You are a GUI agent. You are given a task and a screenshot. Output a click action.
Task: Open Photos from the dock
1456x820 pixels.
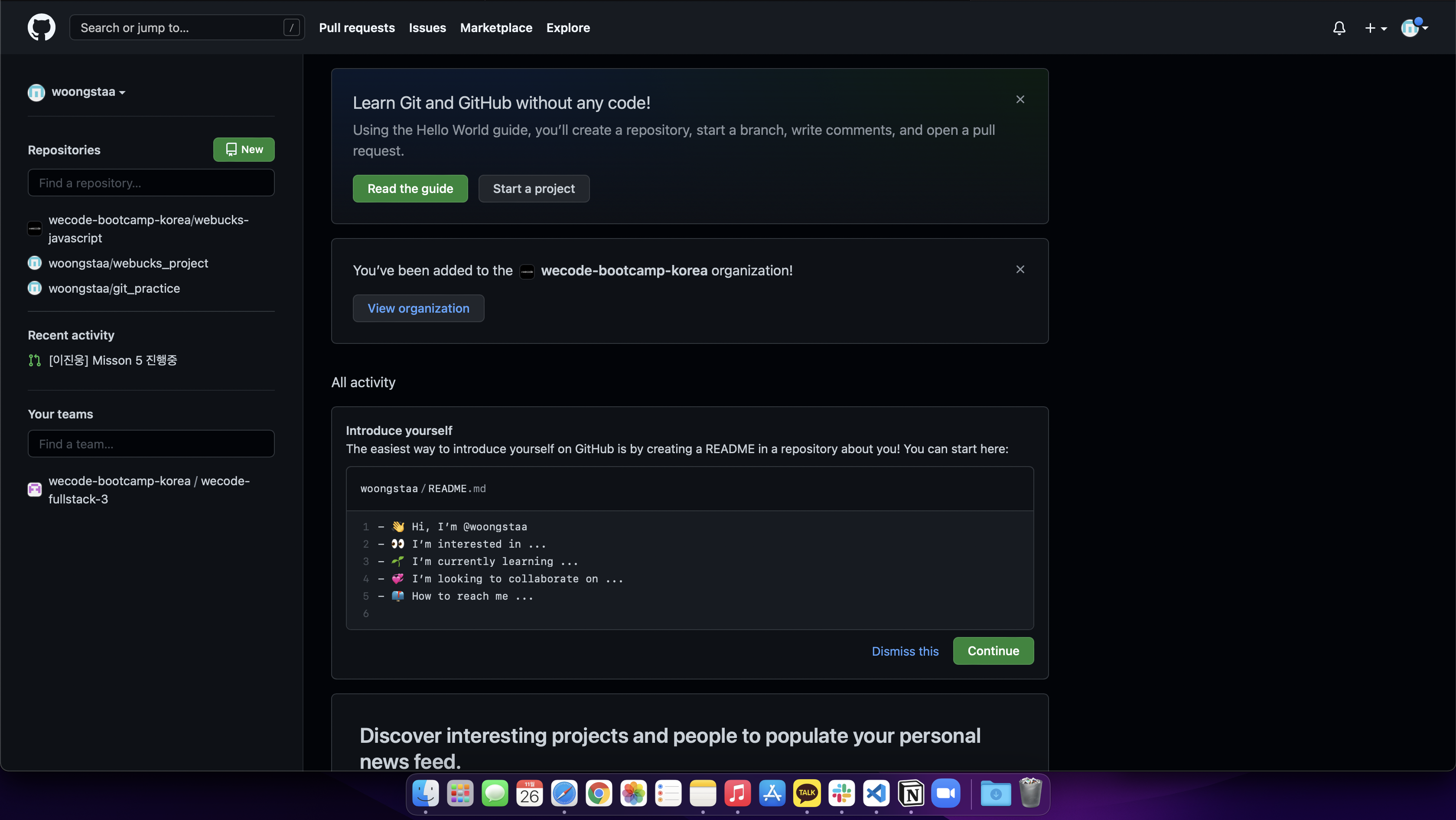pos(633,793)
